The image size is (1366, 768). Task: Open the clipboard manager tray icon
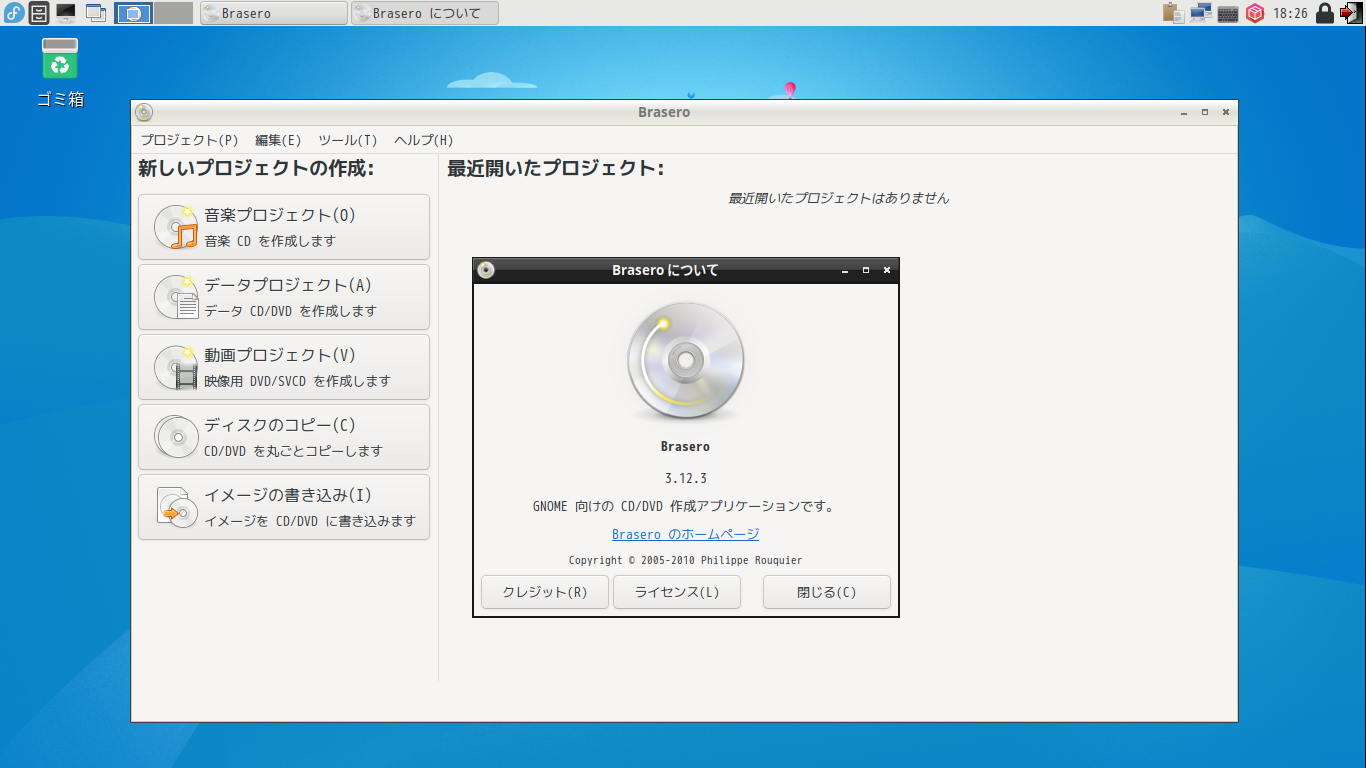point(1174,13)
